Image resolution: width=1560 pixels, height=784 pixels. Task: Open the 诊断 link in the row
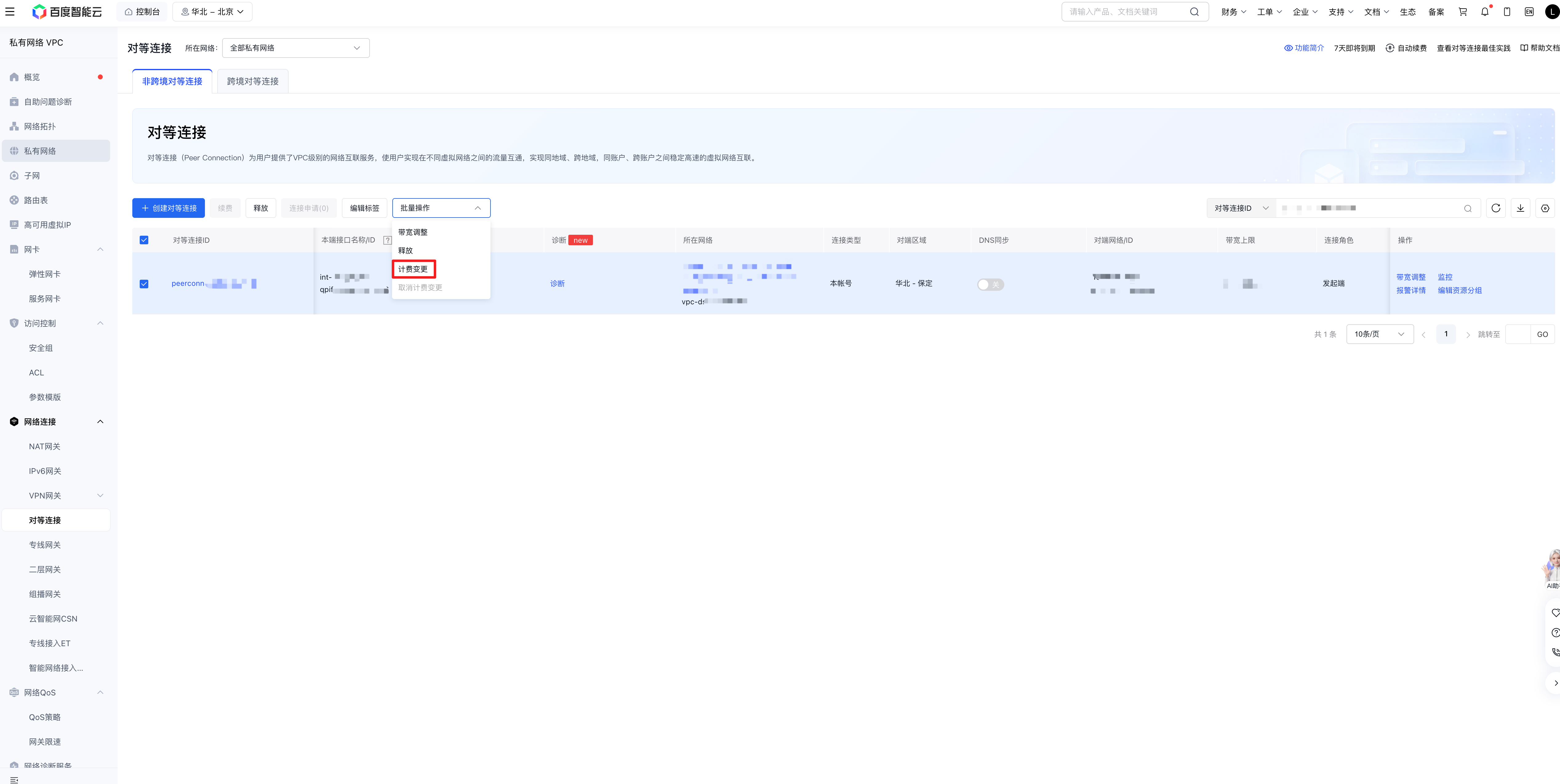(x=557, y=284)
